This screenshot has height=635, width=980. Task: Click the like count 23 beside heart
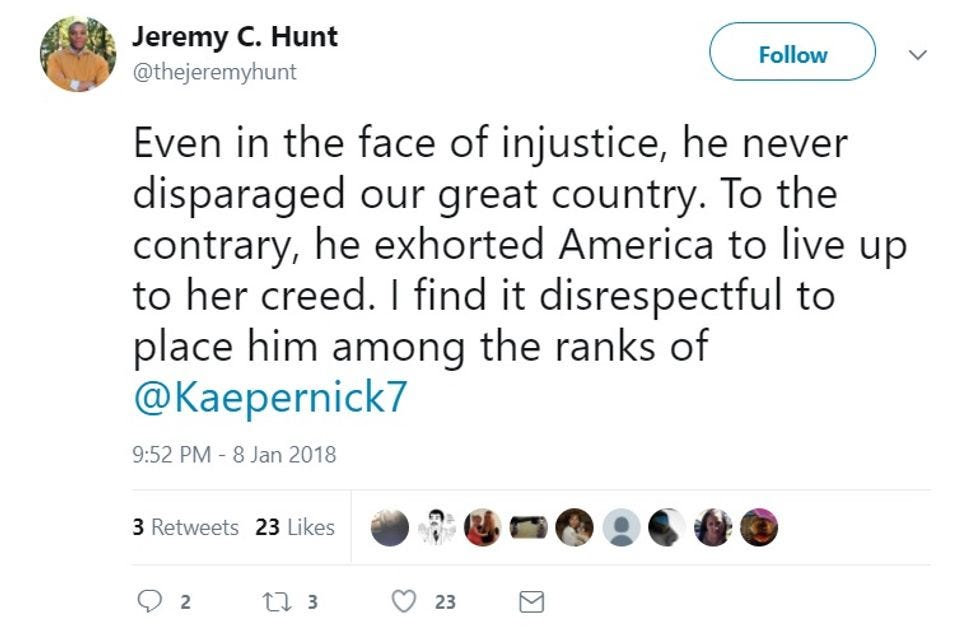[x=445, y=602]
